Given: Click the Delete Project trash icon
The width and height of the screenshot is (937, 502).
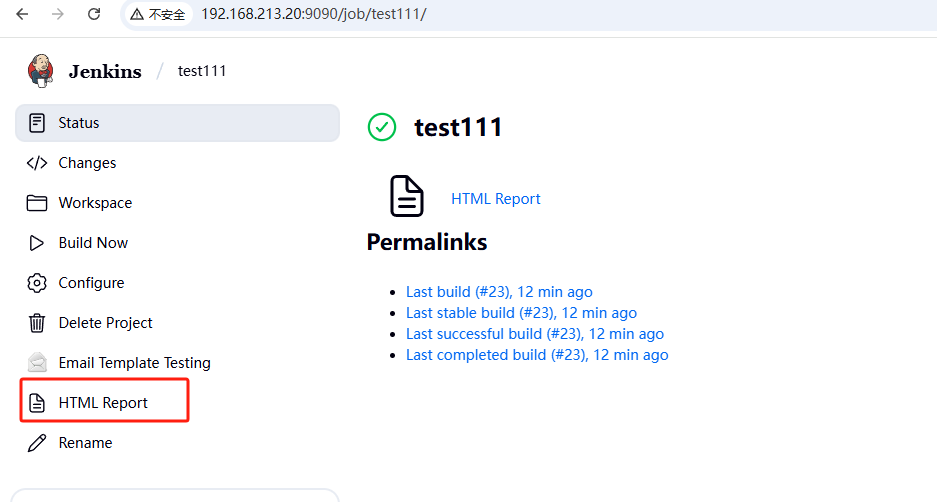Looking at the screenshot, I should coord(37,323).
